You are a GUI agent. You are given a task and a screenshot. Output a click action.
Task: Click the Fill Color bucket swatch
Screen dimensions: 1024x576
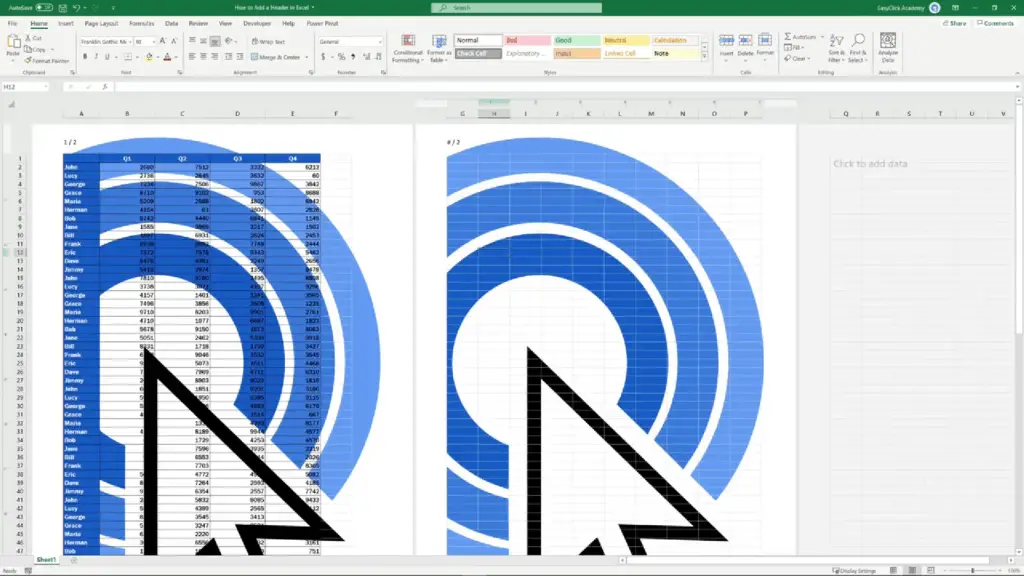149,57
